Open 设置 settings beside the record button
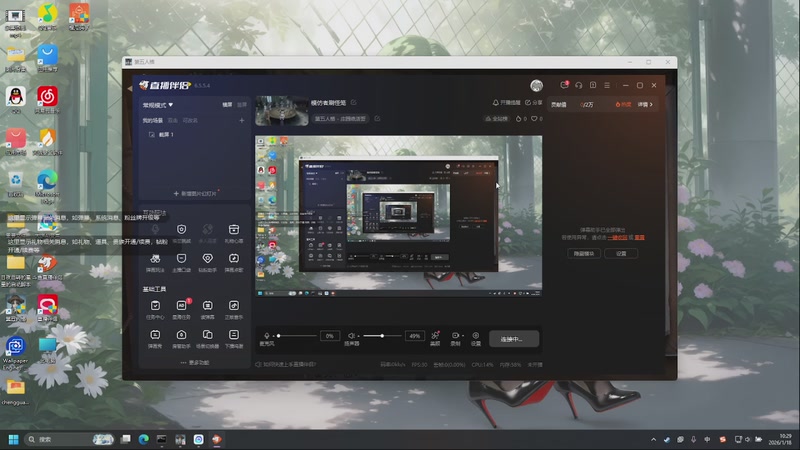 point(476,338)
